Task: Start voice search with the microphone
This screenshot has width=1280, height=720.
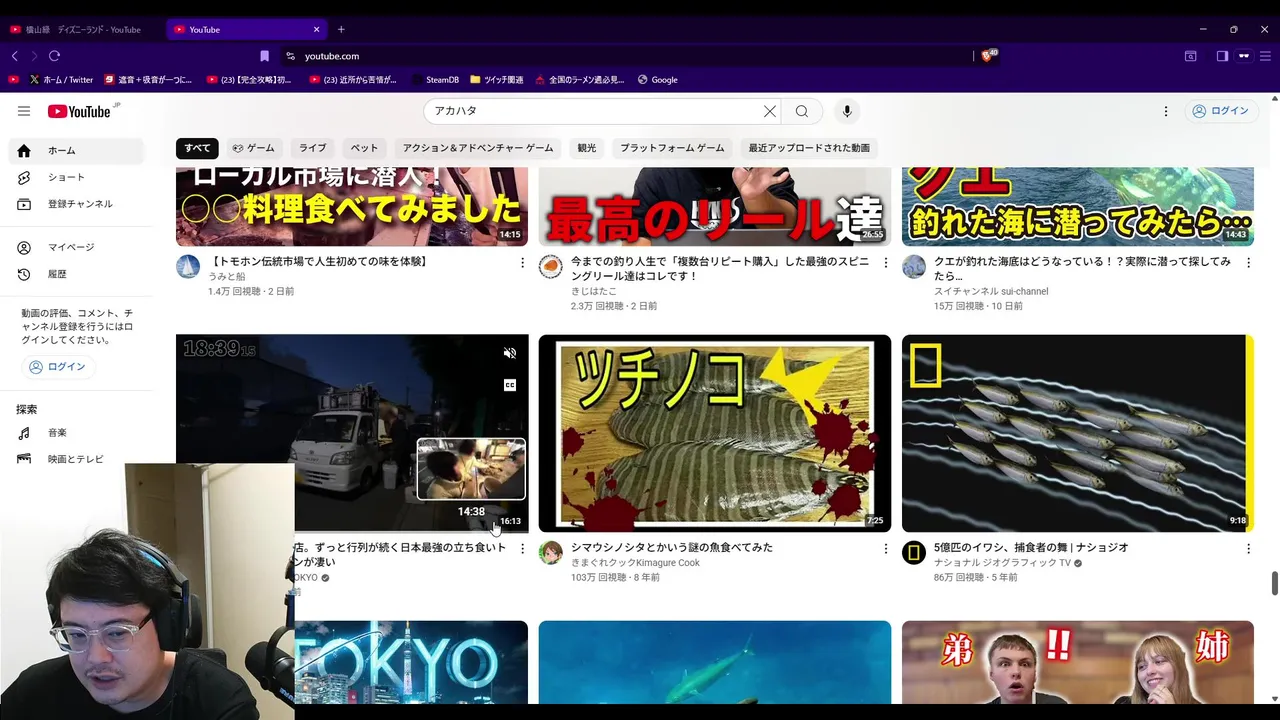Action: [x=847, y=111]
